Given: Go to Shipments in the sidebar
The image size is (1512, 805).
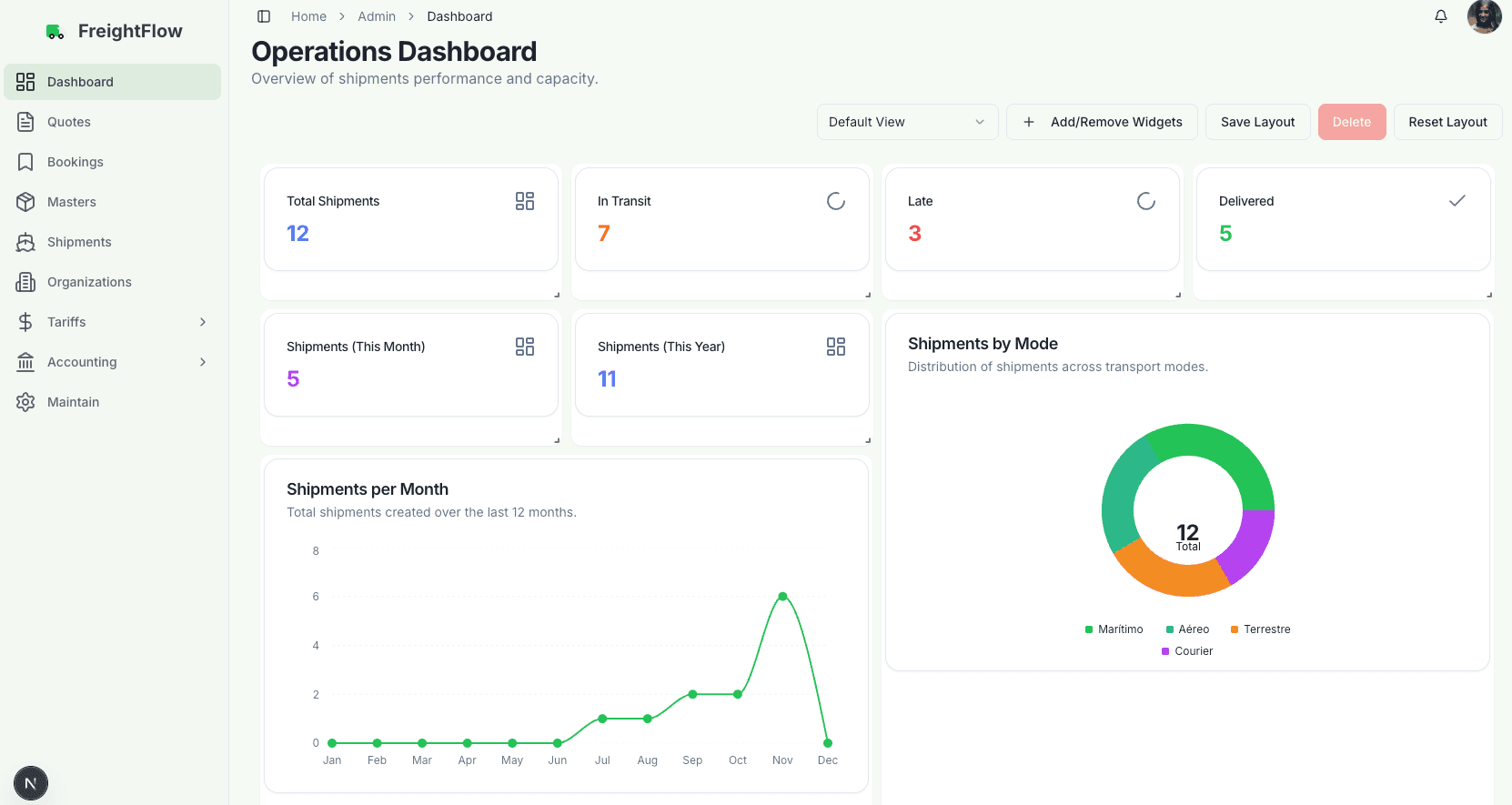Looking at the screenshot, I should point(79,242).
